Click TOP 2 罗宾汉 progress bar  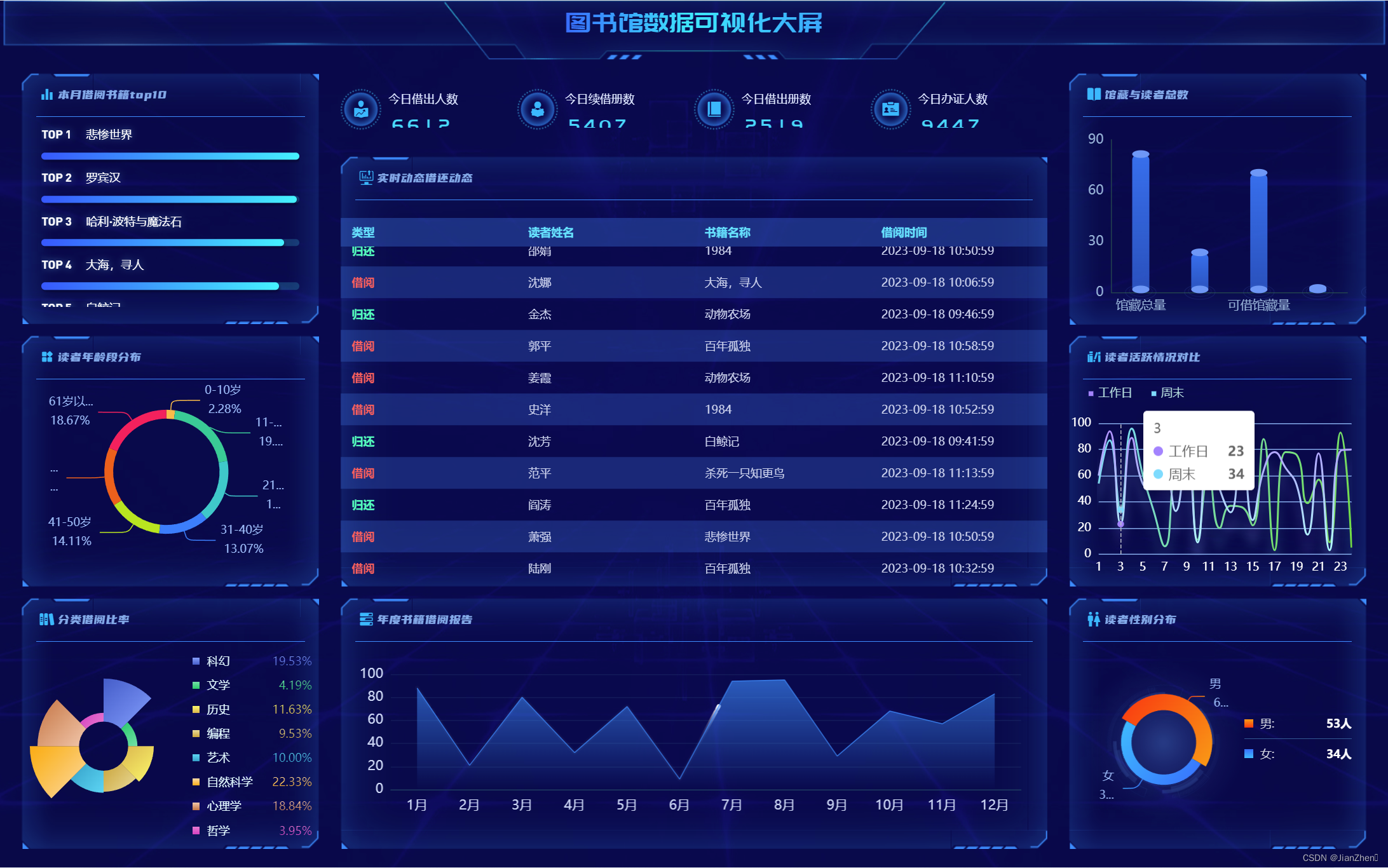(170, 200)
